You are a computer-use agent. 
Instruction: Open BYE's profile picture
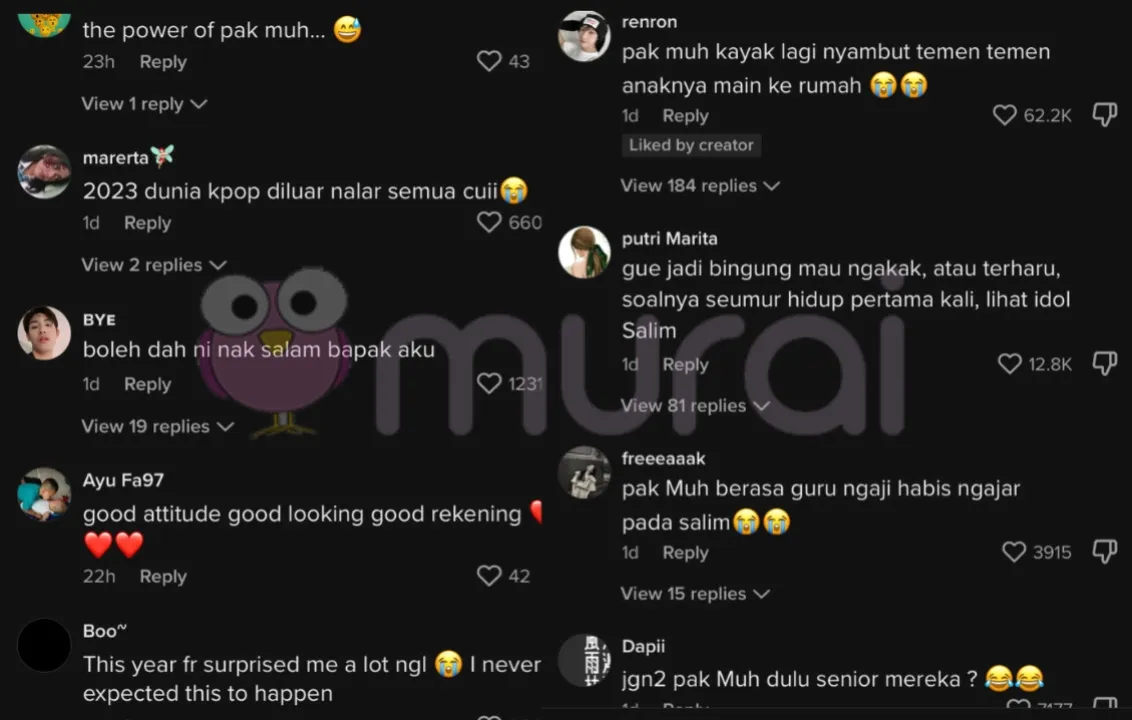click(x=44, y=333)
